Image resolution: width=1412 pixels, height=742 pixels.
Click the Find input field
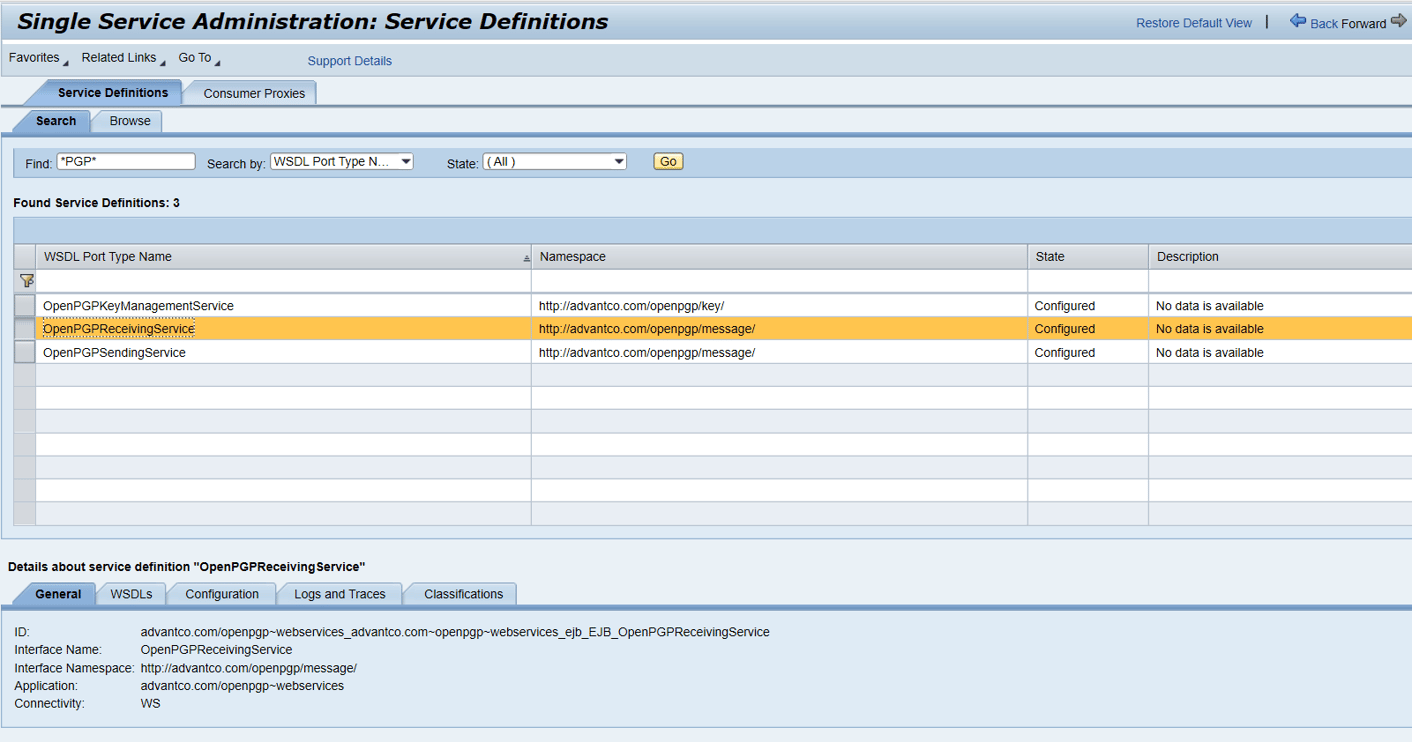coord(126,162)
